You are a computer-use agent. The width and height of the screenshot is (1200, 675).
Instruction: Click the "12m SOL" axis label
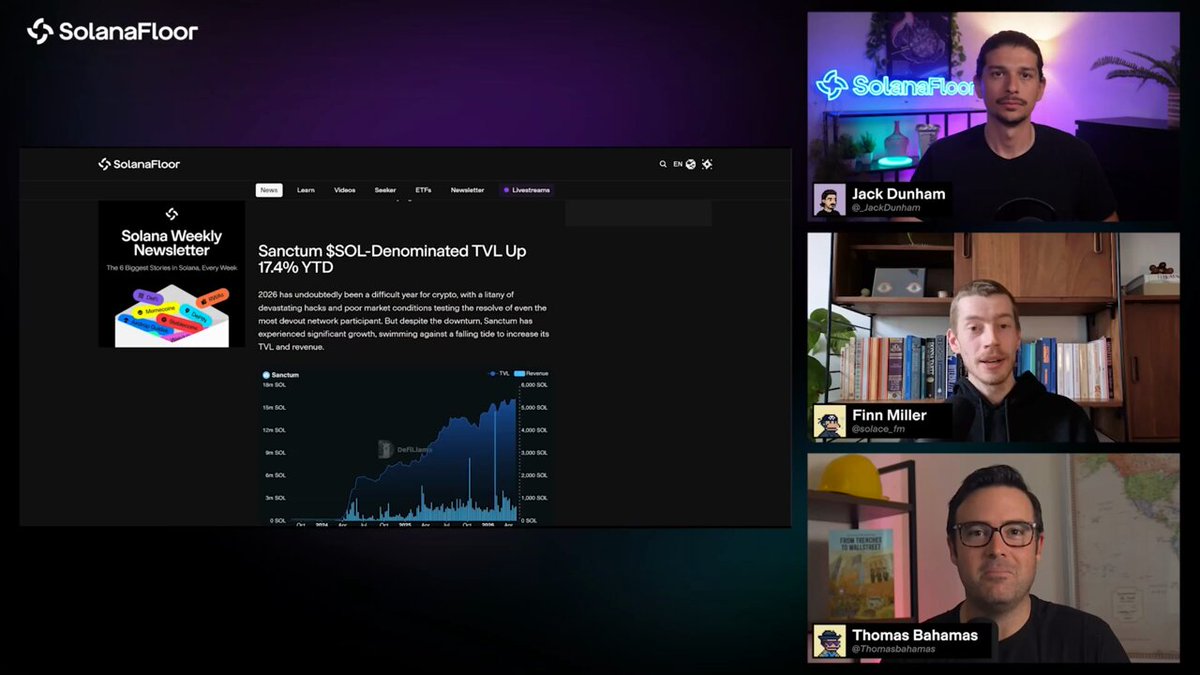click(274, 430)
